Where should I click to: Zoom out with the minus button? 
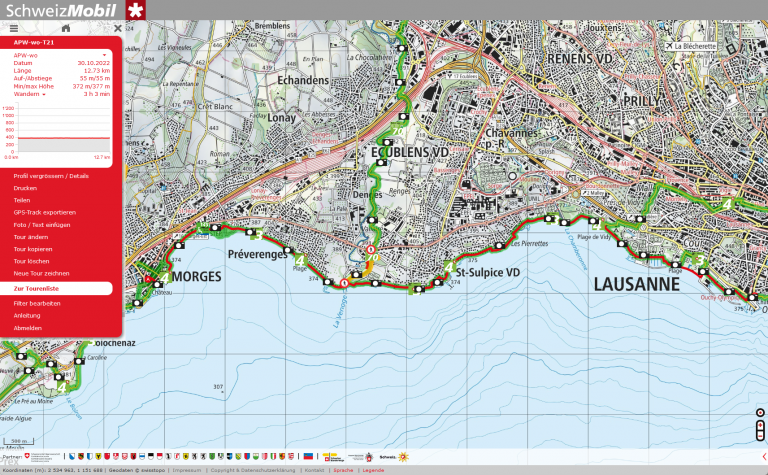tap(760, 437)
